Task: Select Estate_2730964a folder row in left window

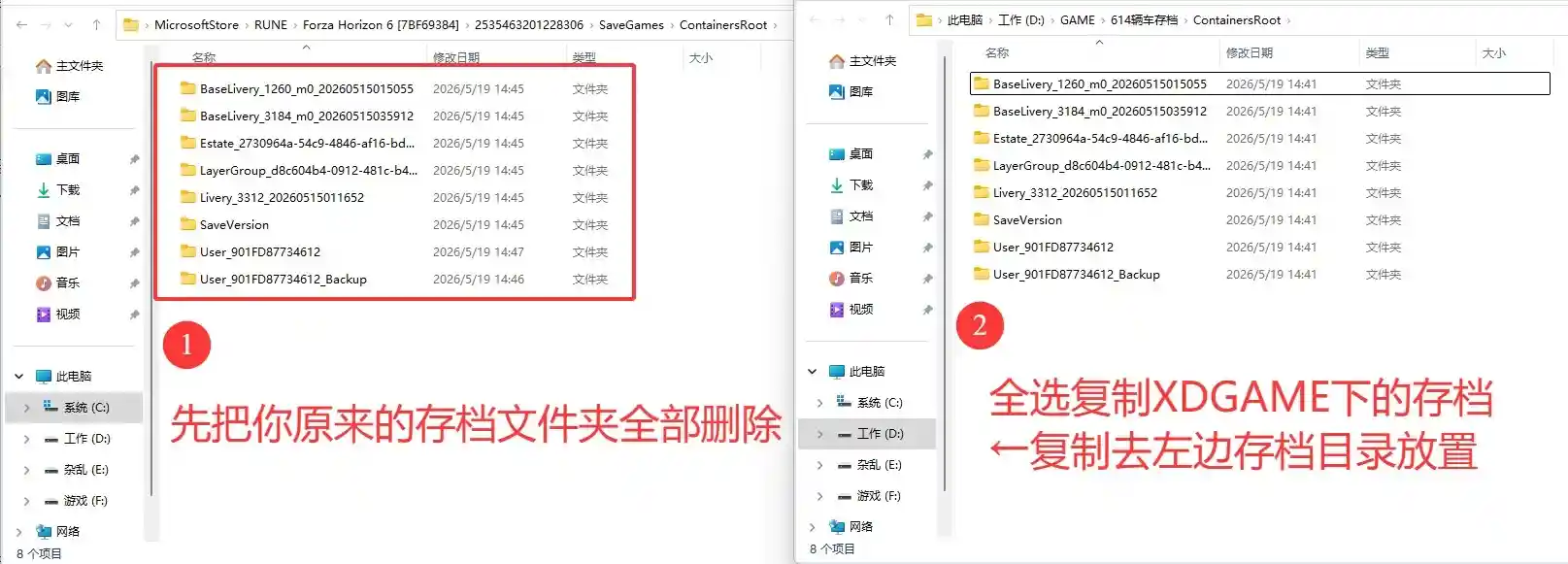Action: 394,143
